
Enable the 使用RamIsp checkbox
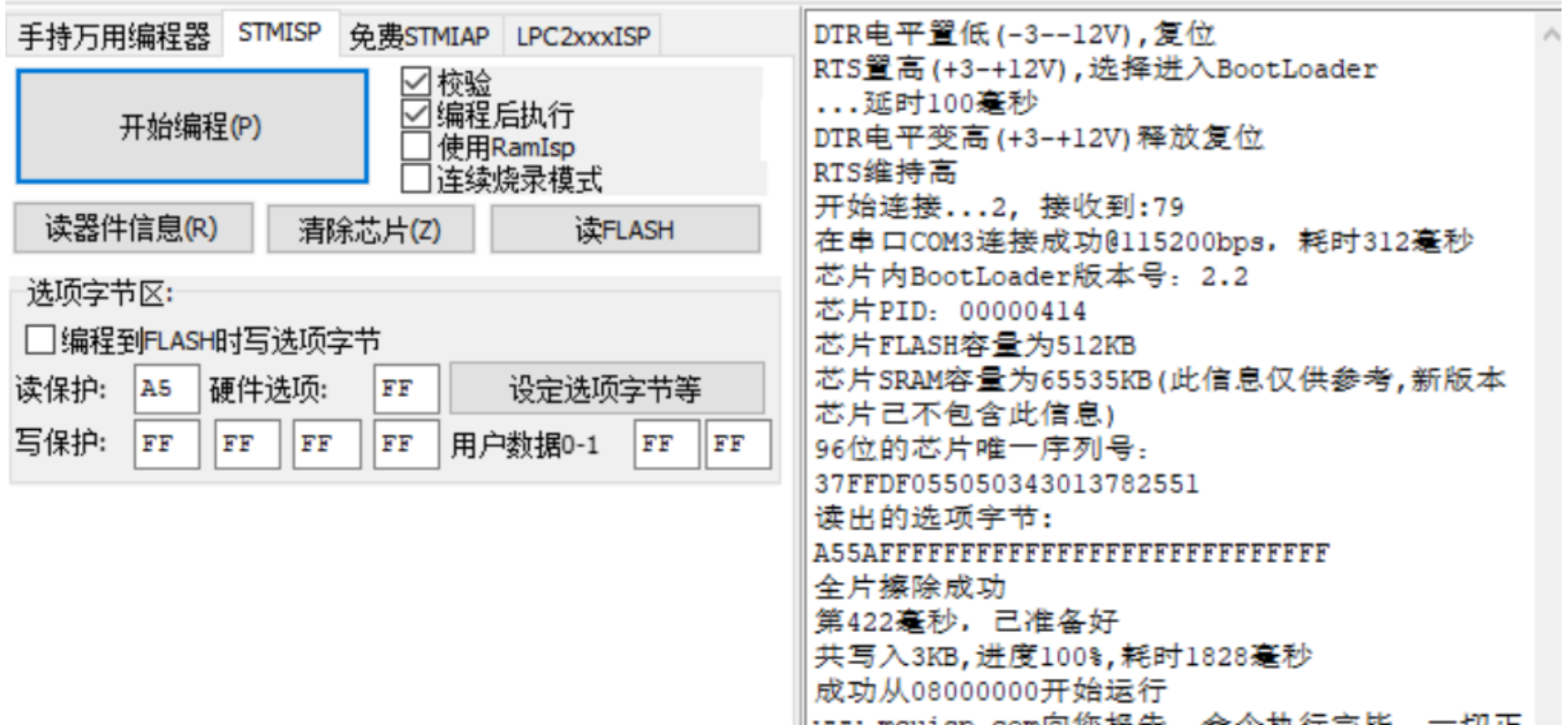416,146
